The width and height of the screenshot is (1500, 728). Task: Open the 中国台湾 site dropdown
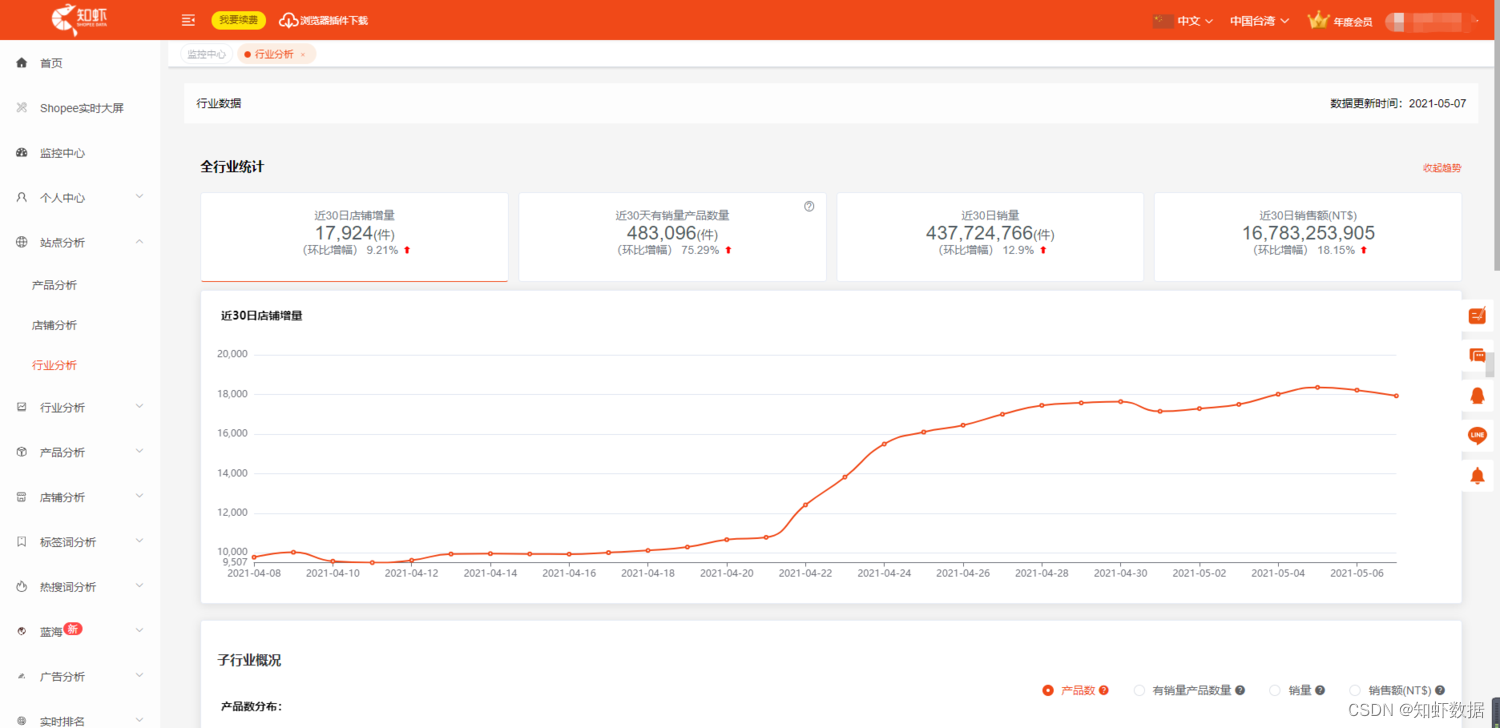(1260, 20)
